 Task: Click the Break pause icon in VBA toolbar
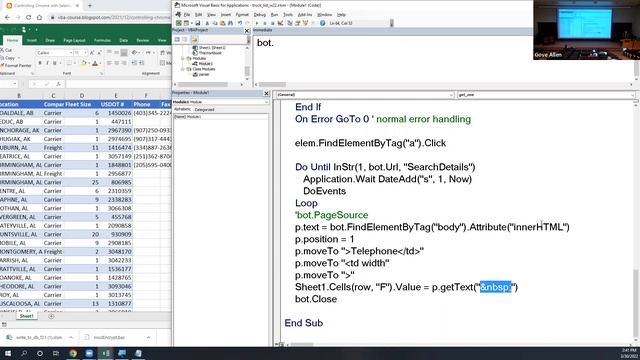pyautogui.click(x=265, y=23)
